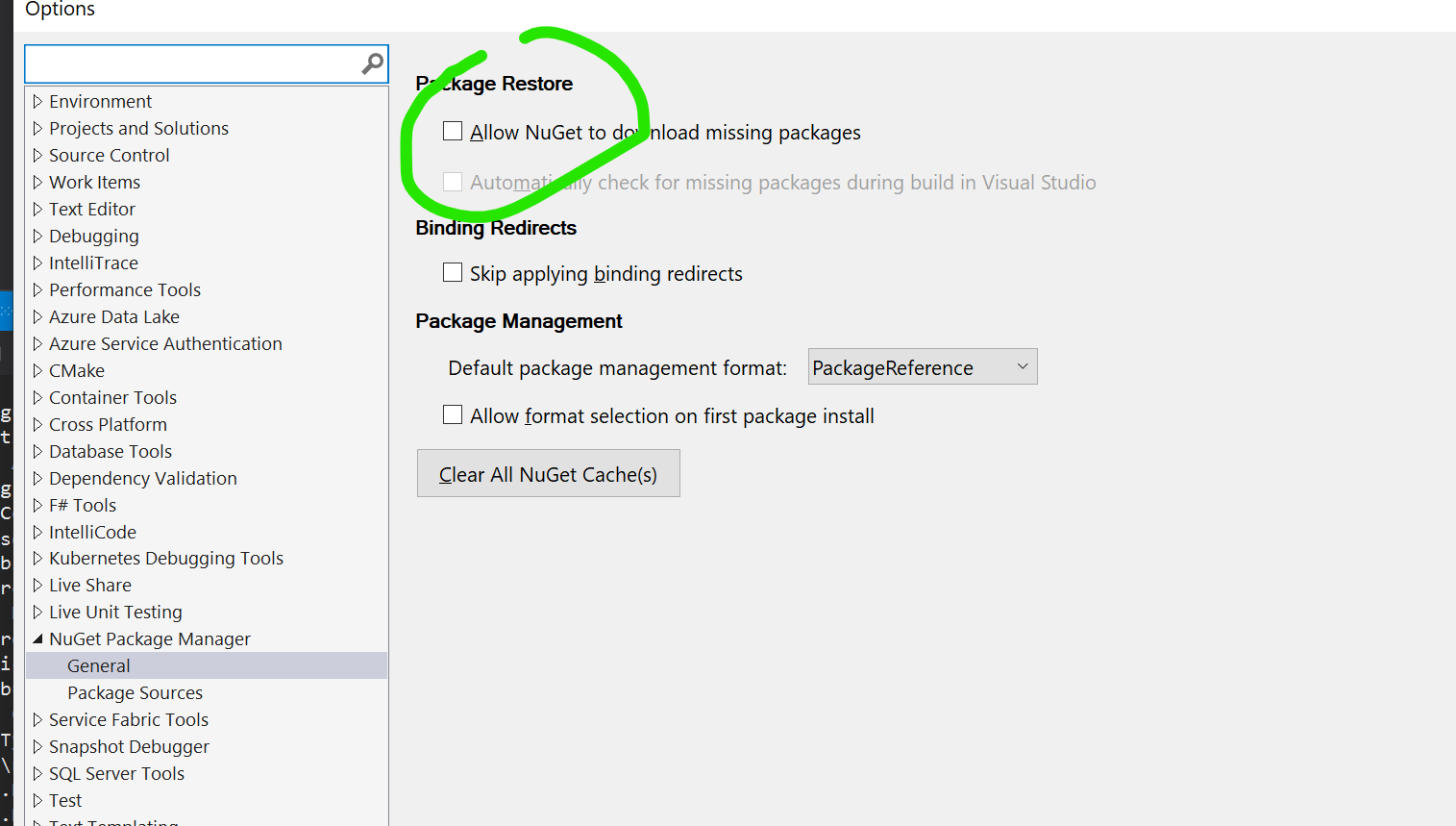Select the General settings page
This screenshot has width=1456, height=826.
(x=98, y=665)
